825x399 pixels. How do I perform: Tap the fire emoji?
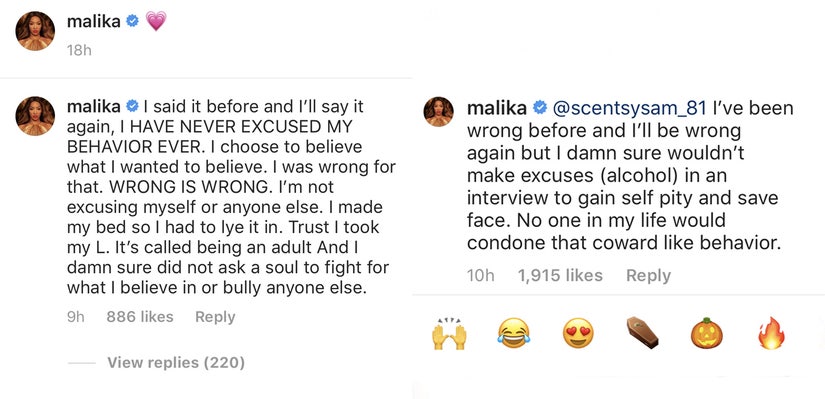(x=771, y=334)
